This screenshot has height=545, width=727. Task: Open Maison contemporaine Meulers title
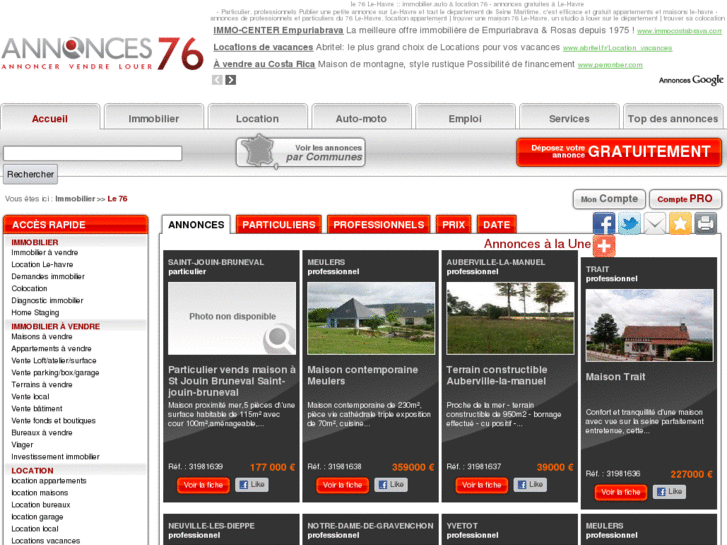click(x=363, y=375)
